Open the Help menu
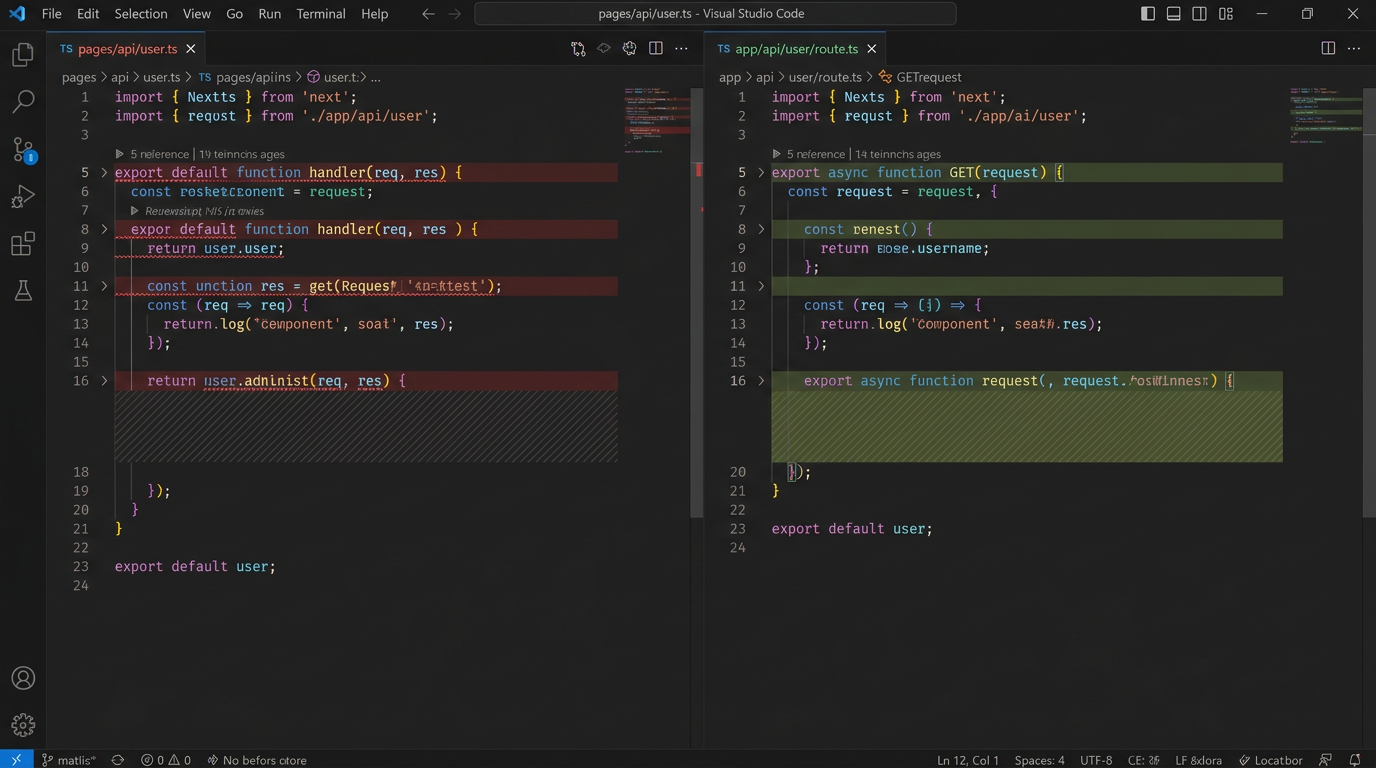The image size is (1376, 768). (x=374, y=14)
